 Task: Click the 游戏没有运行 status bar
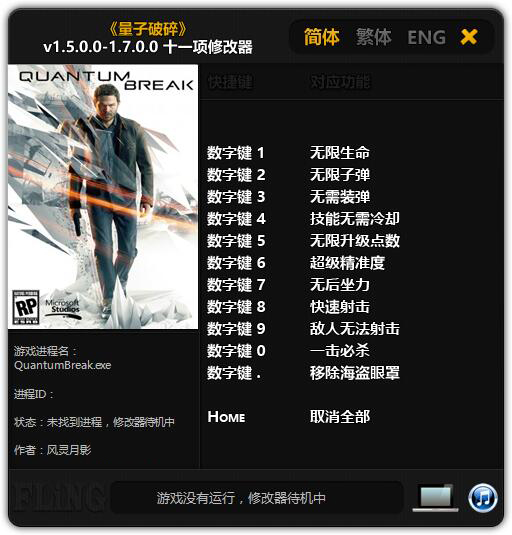pos(257,498)
